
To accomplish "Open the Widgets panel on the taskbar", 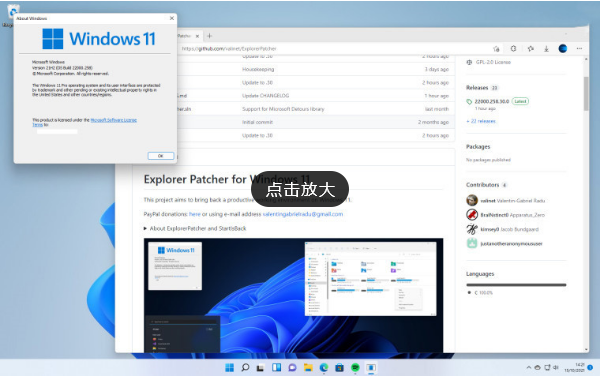I will (276, 368).
